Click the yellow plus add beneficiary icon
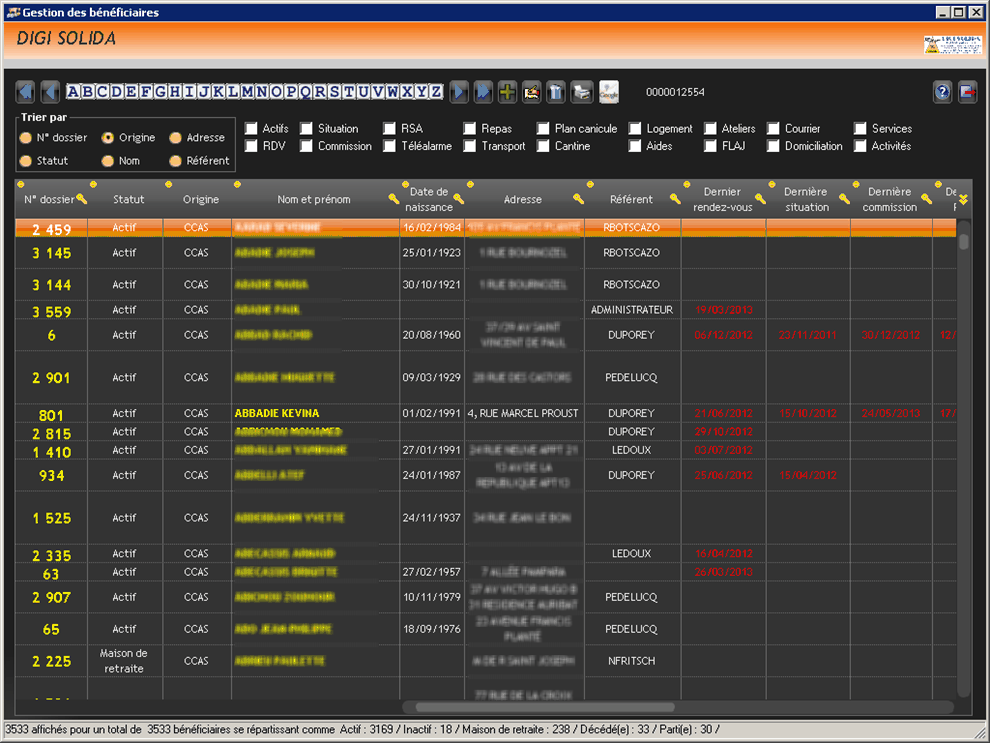Image resolution: width=990 pixels, height=743 pixels. [x=507, y=92]
